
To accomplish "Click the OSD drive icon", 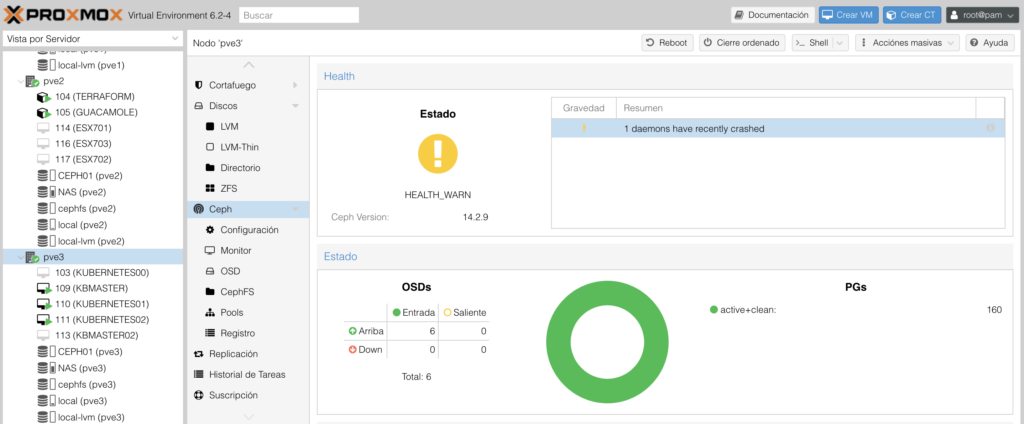I will (x=210, y=271).
